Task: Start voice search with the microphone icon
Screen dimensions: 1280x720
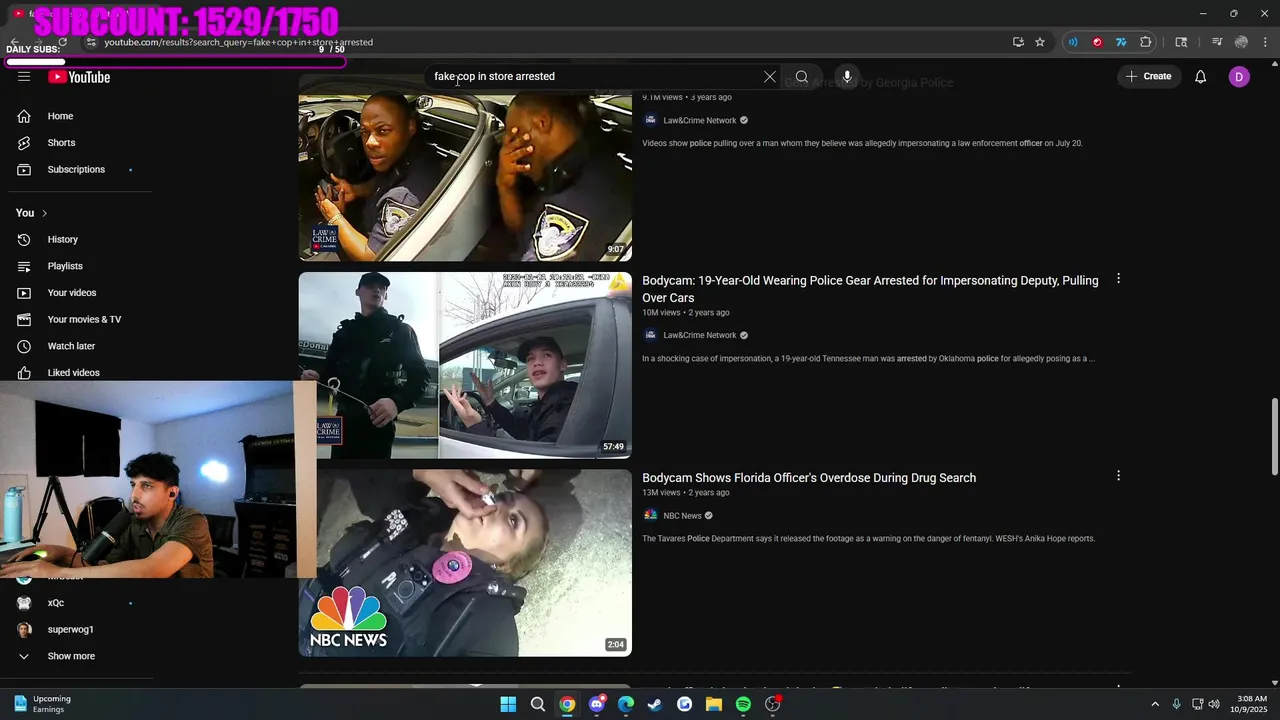Action: coord(847,76)
